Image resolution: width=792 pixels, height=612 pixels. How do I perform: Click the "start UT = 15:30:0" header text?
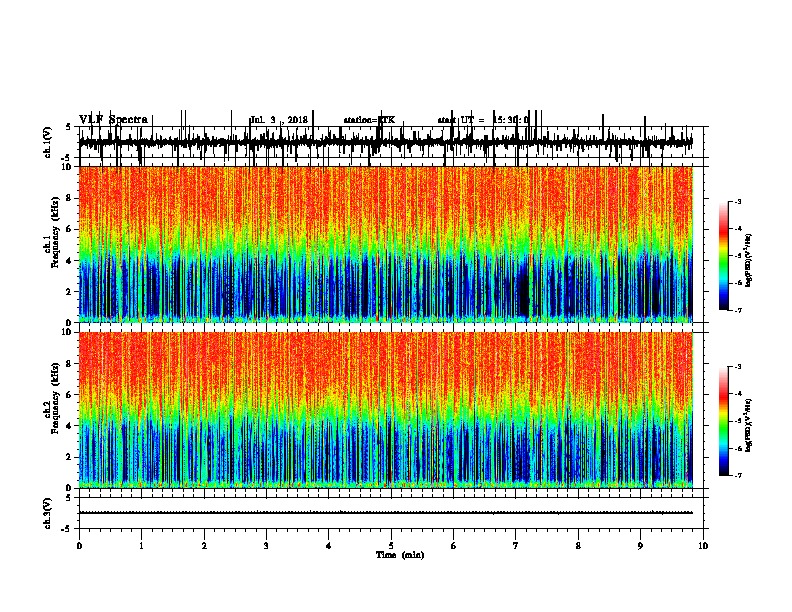483,120
